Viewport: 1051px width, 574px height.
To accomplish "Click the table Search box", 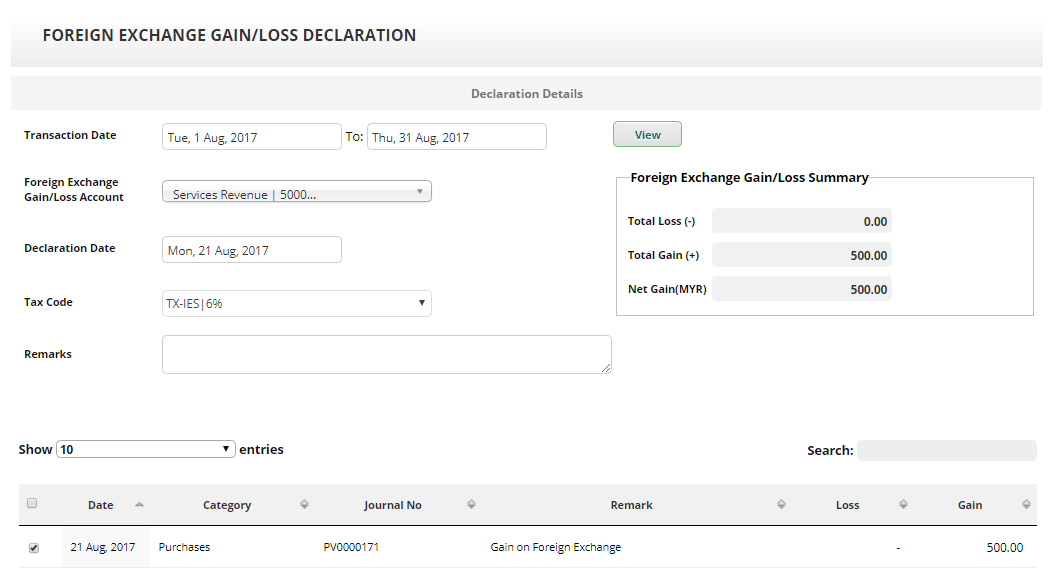I will tap(946, 451).
